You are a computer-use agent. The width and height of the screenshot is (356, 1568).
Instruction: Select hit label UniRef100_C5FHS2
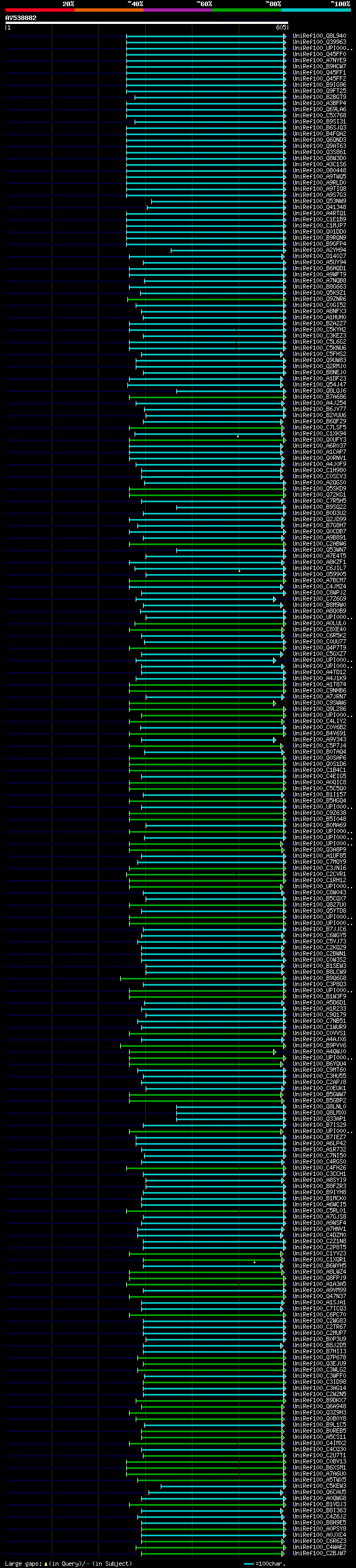click(x=319, y=354)
